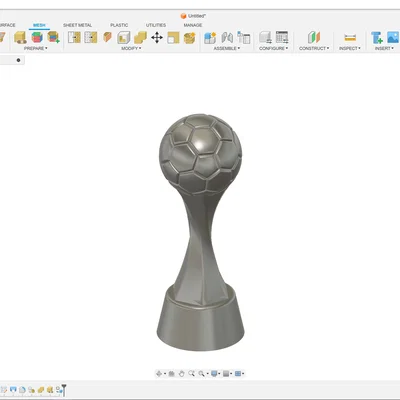This screenshot has width=400, height=400.
Task: Select the Remesh tool in Modify
Action: pos(74,37)
